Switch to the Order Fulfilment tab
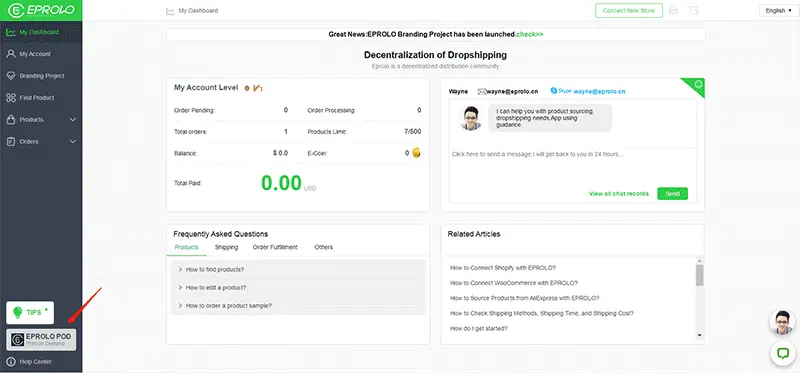Screen dimensions: 800x373 click(x=275, y=247)
